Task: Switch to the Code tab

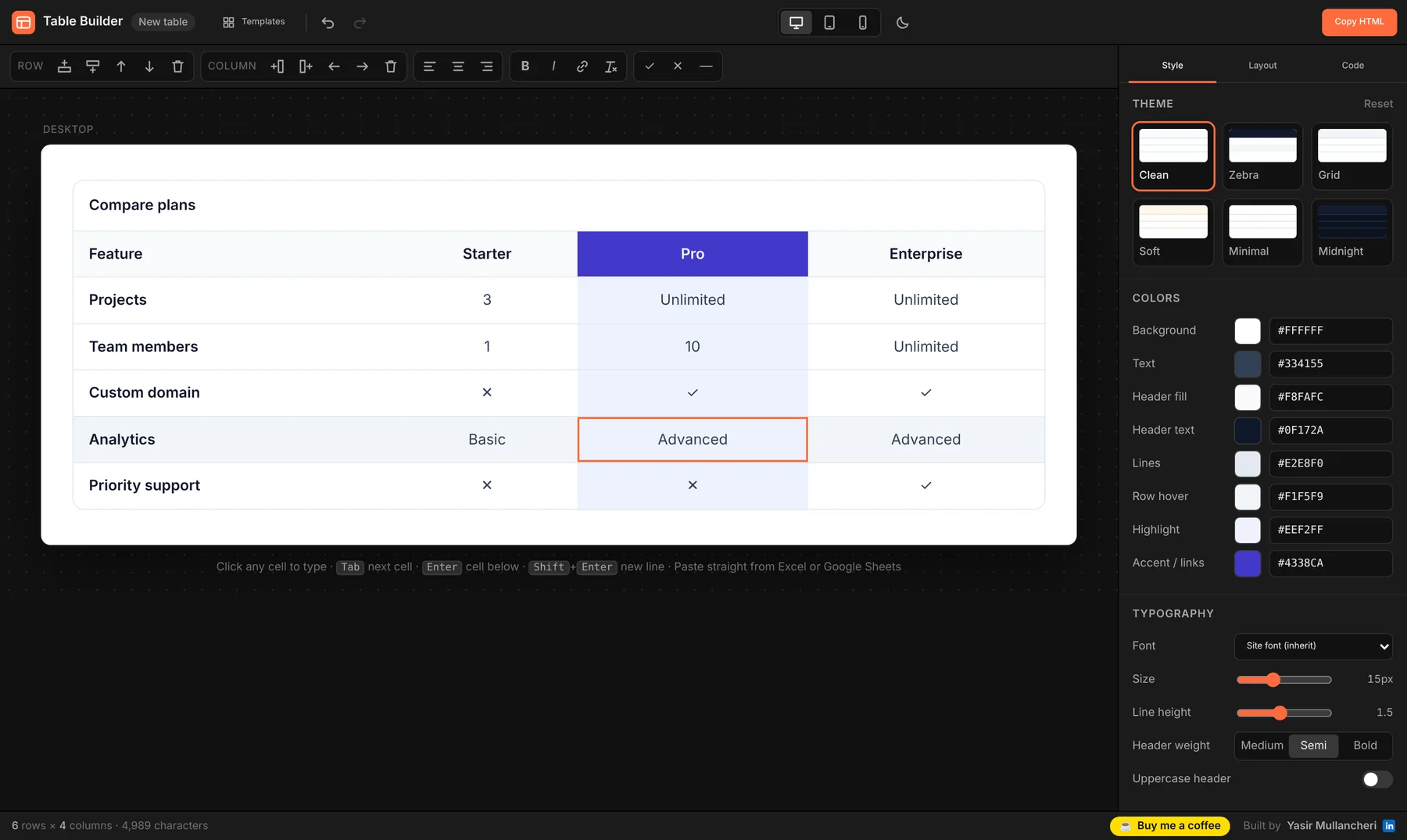Action: coord(1352,66)
